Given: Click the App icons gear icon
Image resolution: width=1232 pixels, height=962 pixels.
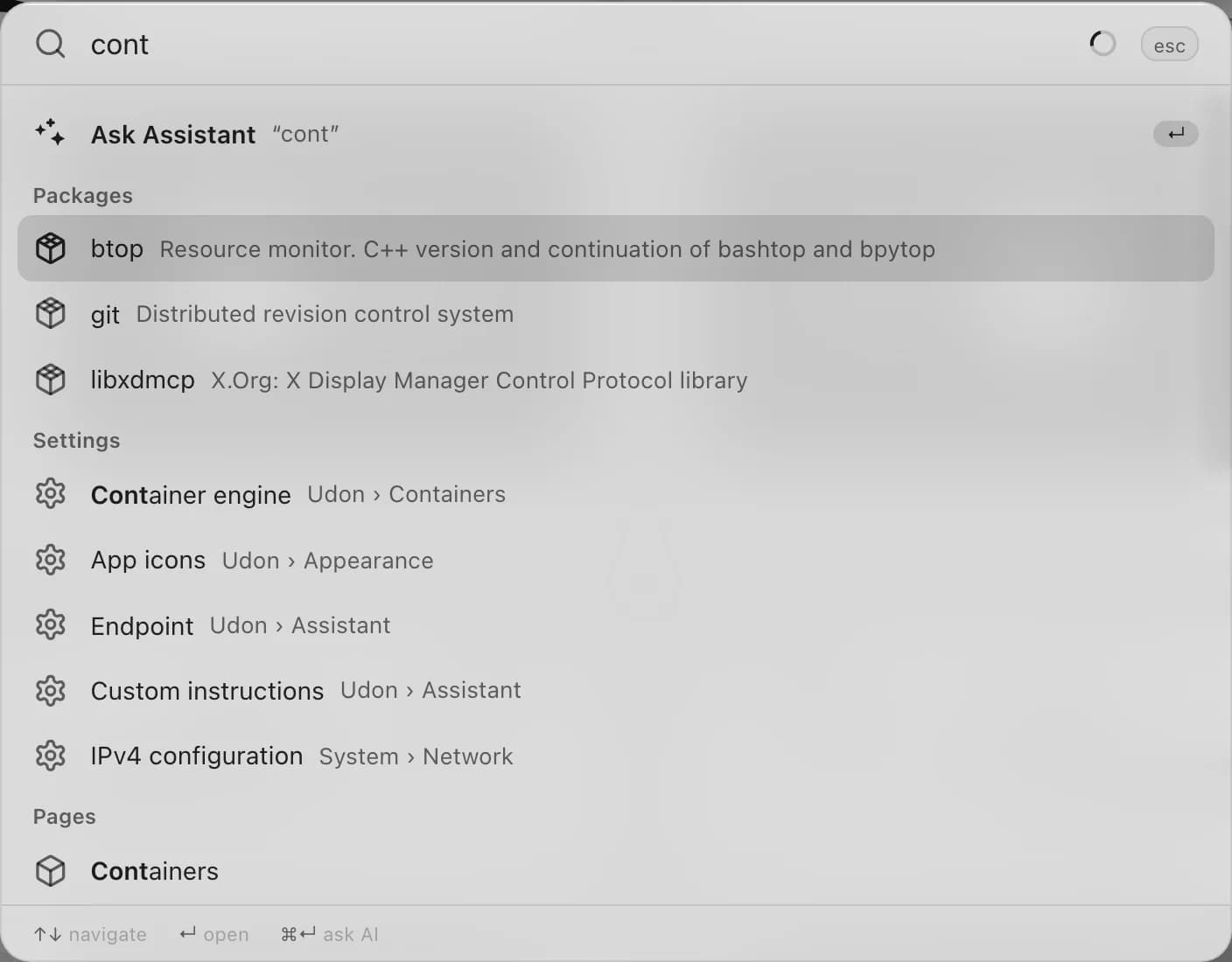Looking at the screenshot, I should (50, 560).
